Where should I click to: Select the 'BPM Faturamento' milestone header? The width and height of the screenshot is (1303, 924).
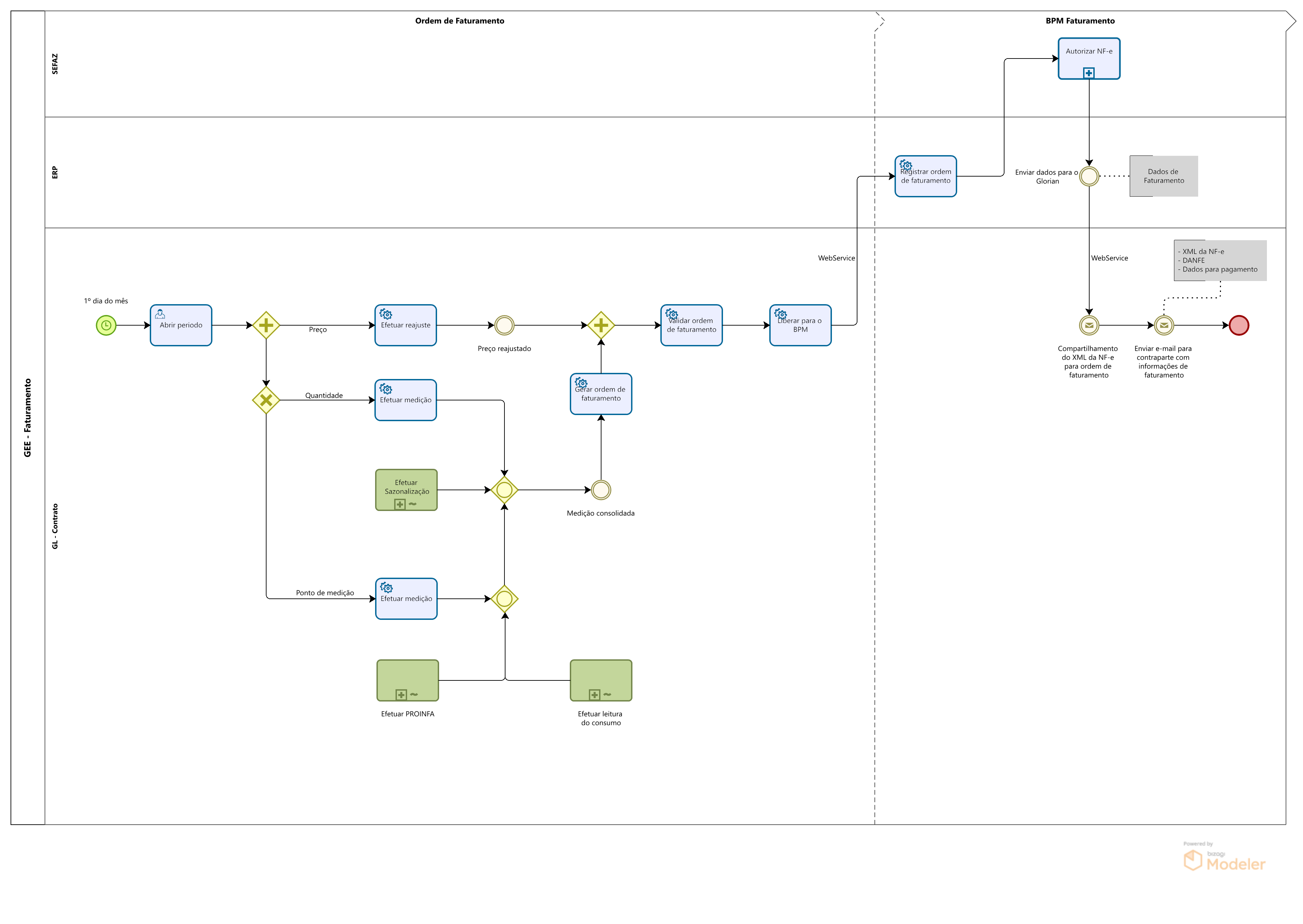point(1080,21)
